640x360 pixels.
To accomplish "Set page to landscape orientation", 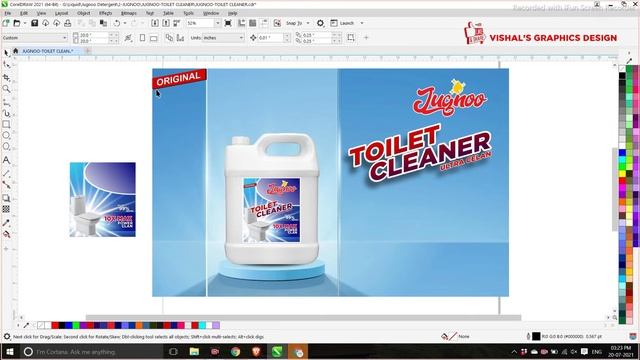I will [153, 38].
